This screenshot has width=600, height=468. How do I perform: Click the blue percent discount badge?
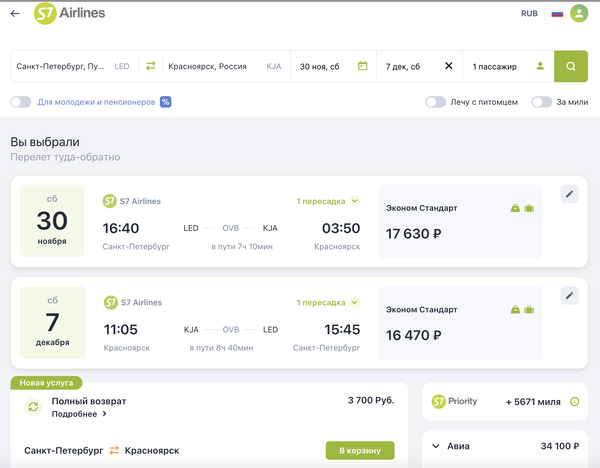pyautogui.click(x=165, y=102)
